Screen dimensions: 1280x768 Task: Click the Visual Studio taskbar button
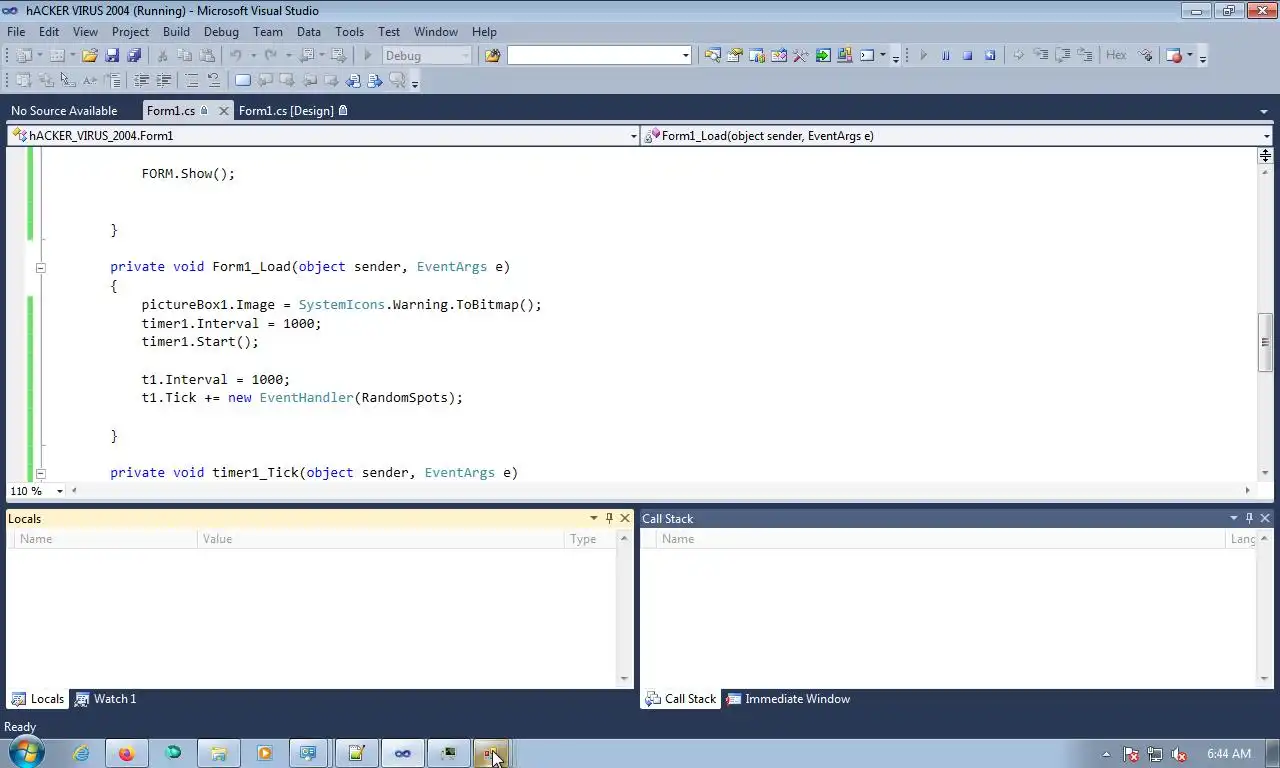(x=402, y=754)
